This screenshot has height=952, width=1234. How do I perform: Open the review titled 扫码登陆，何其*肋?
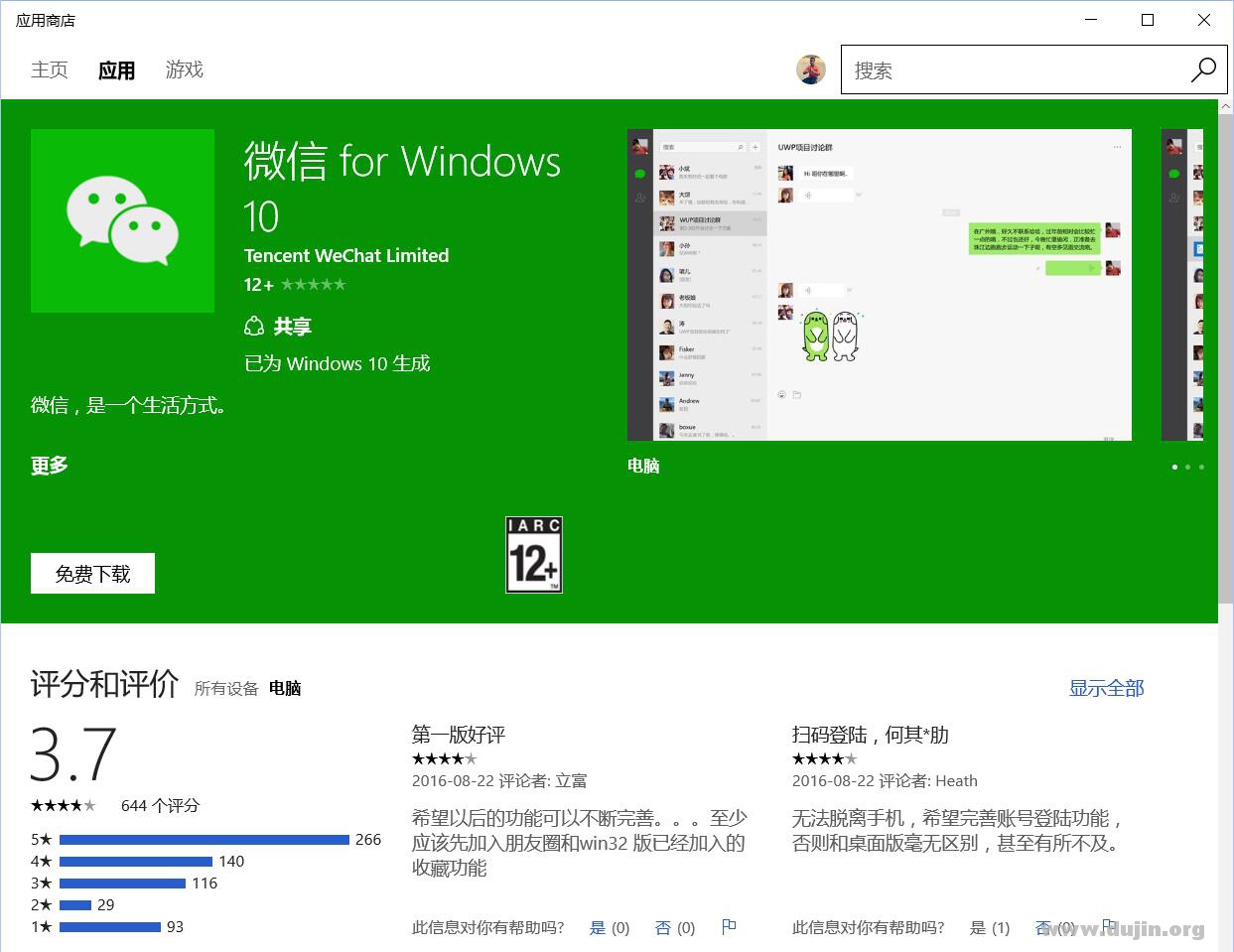pyautogui.click(x=871, y=735)
